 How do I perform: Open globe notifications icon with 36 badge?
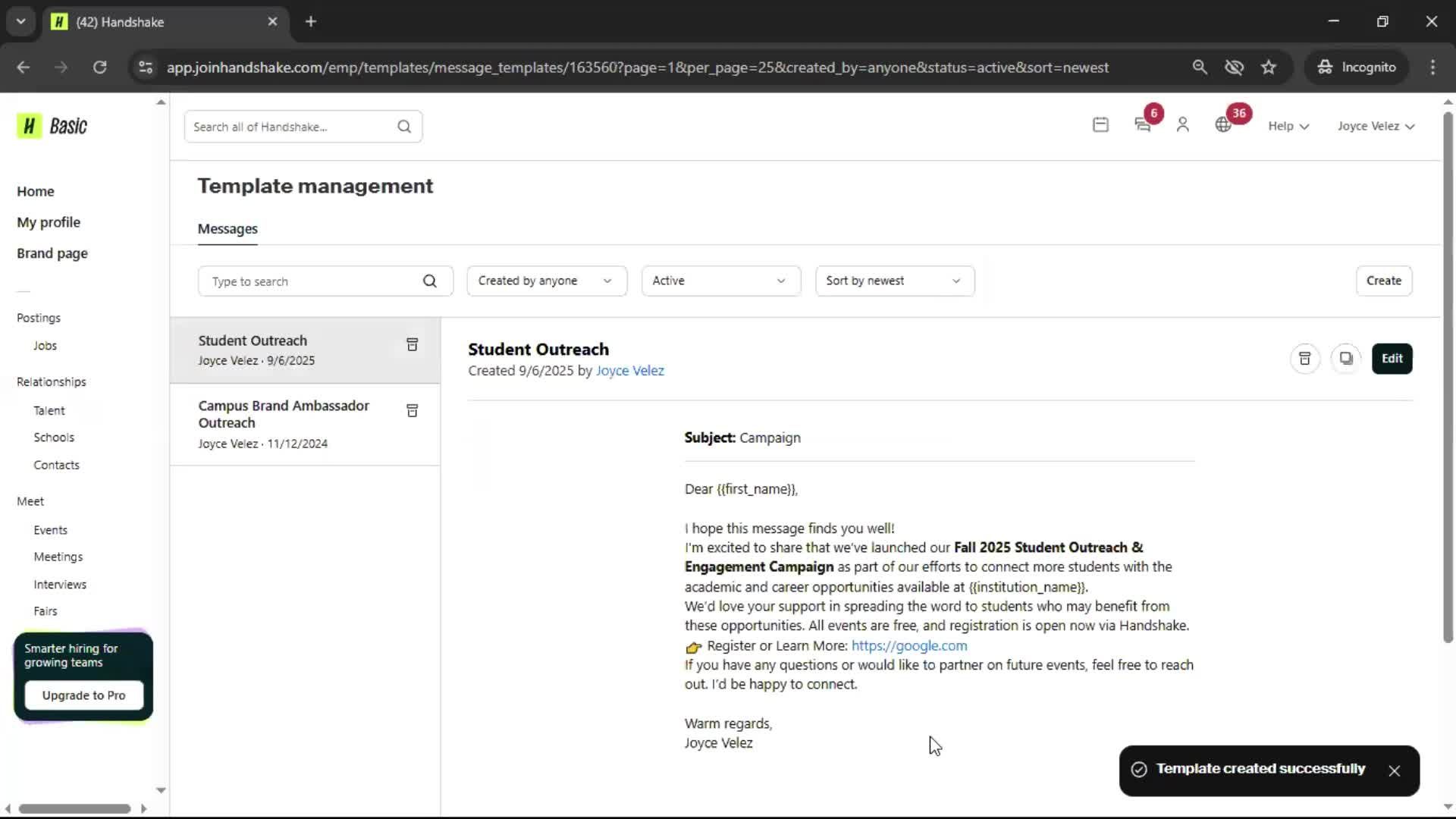(1223, 125)
